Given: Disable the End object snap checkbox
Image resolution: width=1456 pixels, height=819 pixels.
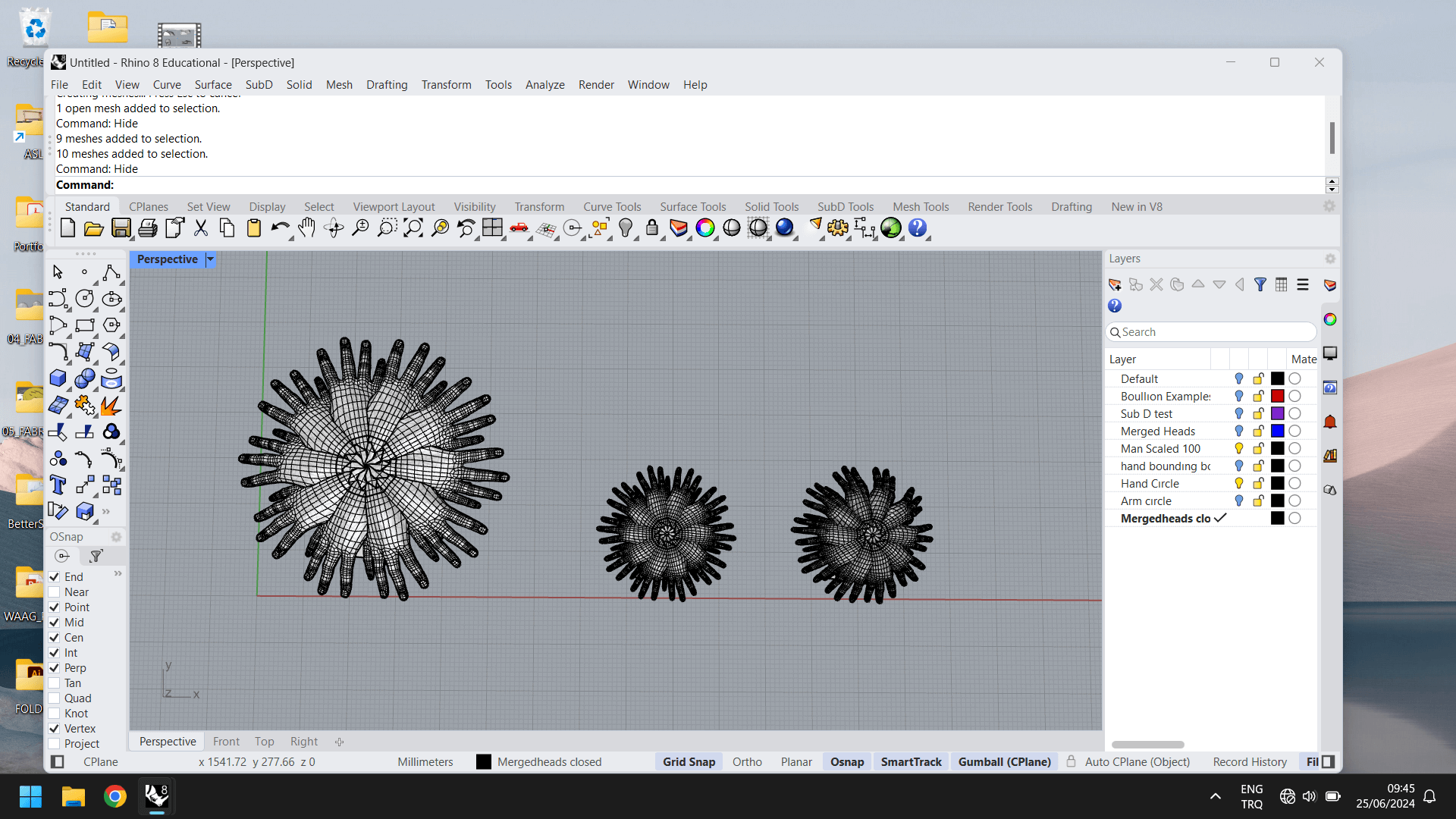Looking at the screenshot, I should [x=55, y=577].
